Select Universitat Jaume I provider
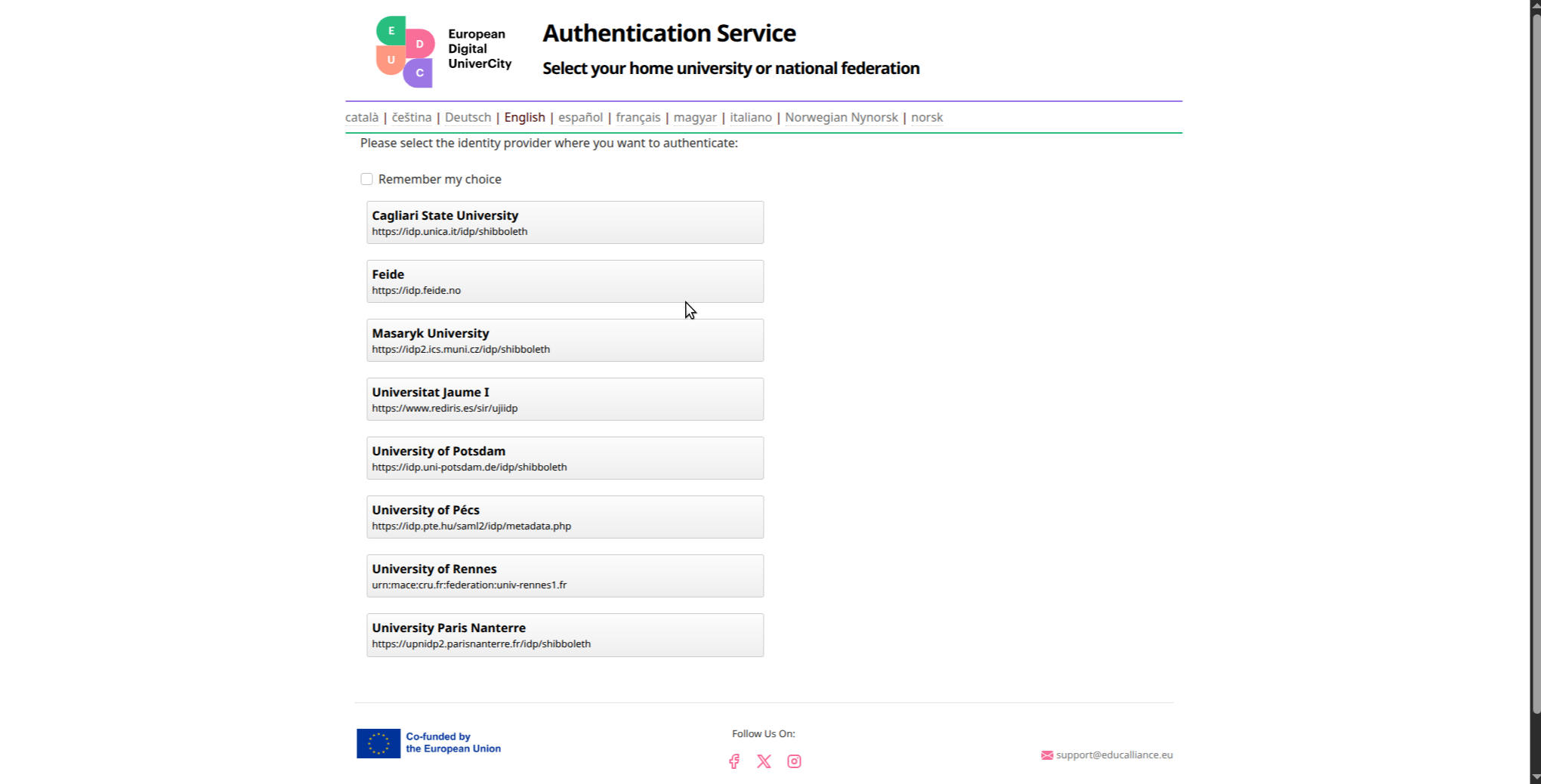Screen dimensions: 1541x784 (565, 399)
